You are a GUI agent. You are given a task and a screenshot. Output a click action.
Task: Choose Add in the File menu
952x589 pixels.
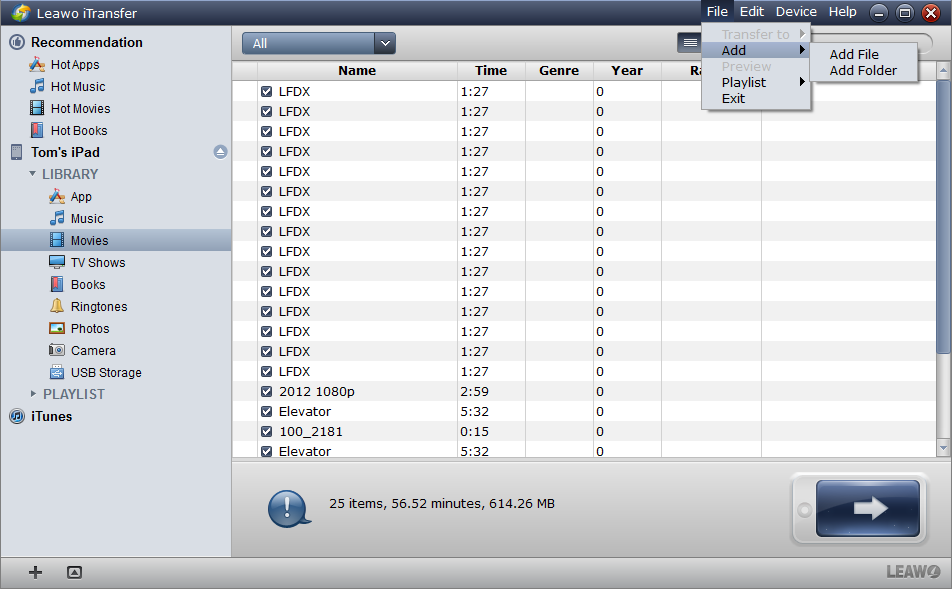tap(756, 50)
